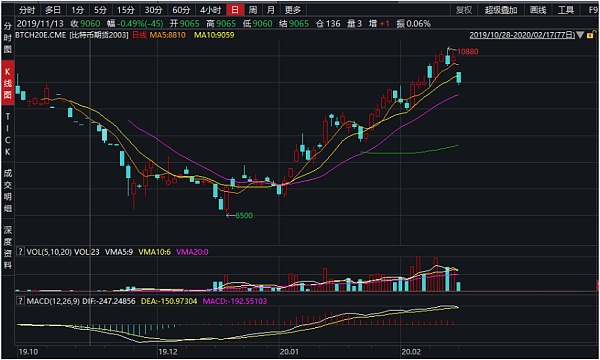
Task: Open the 工具 tools panel
Action: 566,10
